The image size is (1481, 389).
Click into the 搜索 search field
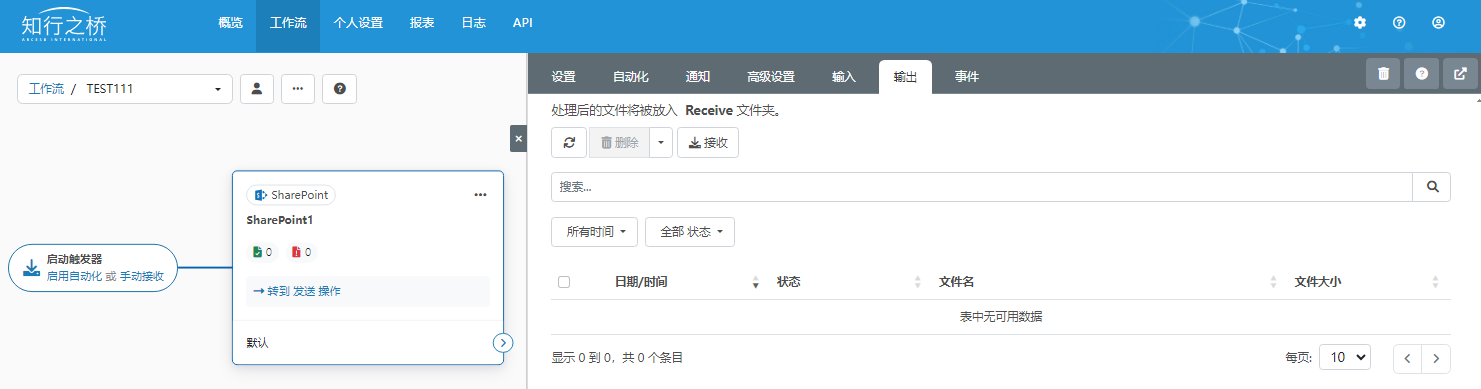(982, 186)
